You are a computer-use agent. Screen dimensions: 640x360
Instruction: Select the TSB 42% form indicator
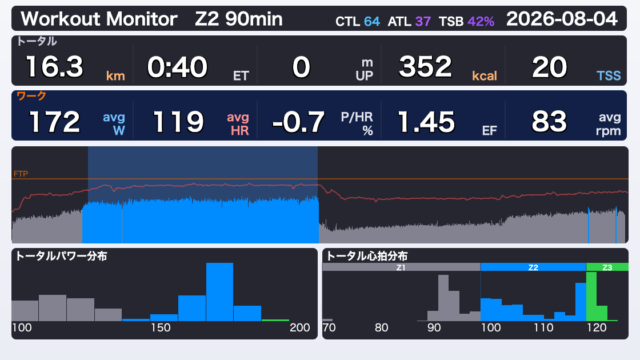pyautogui.click(x=467, y=21)
